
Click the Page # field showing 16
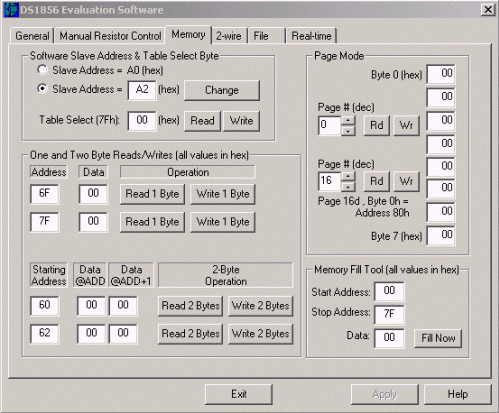point(329,181)
